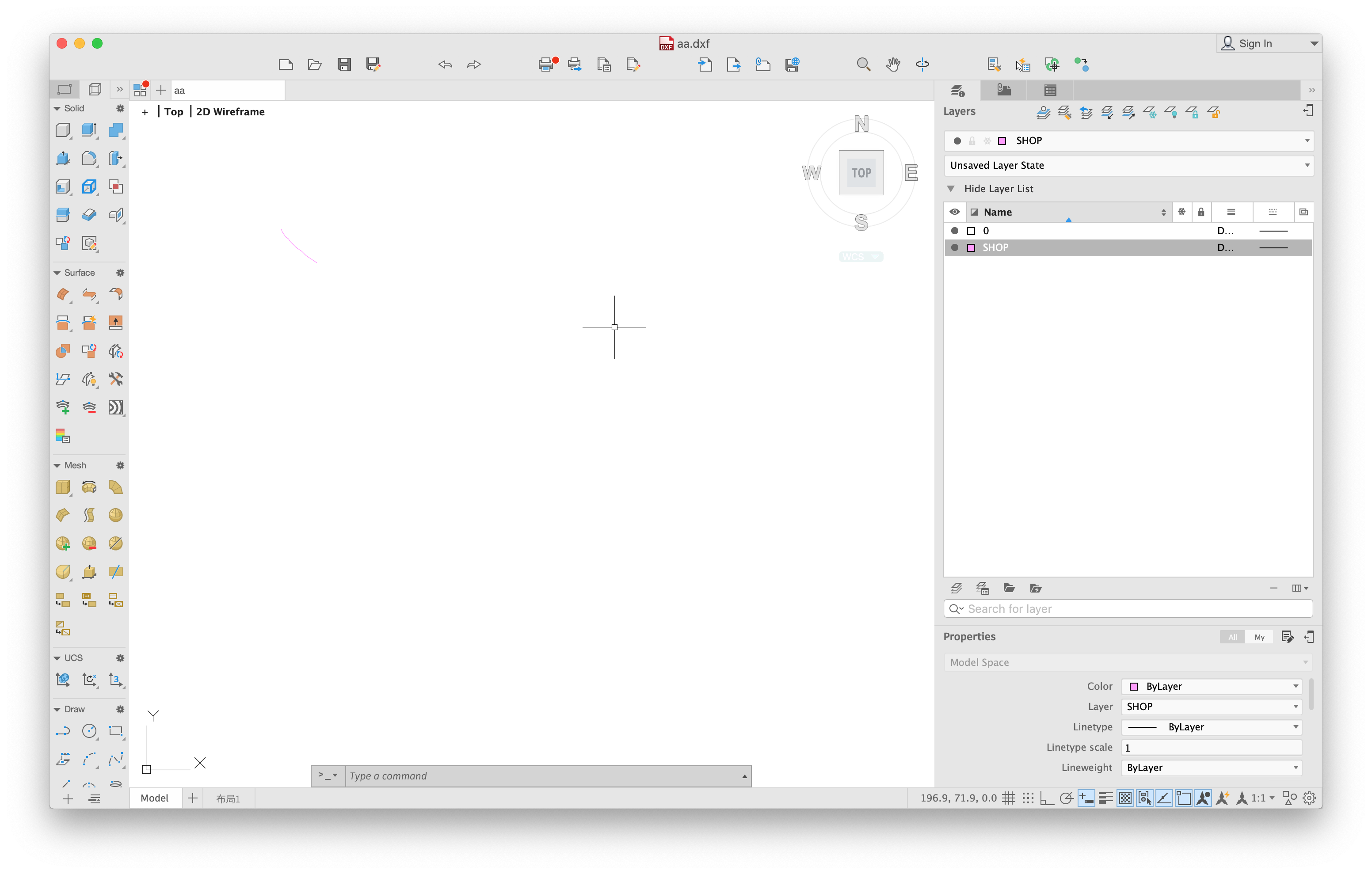Collapse the layer list via Hide Layer List
Image resolution: width=1372 pixels, height=874 pixels.
[999, 189]
